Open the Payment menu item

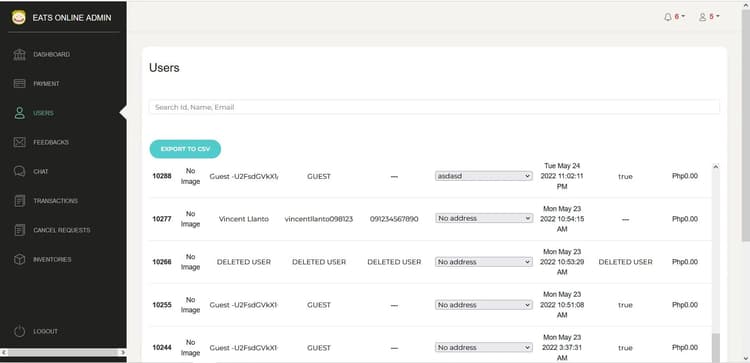46,84
